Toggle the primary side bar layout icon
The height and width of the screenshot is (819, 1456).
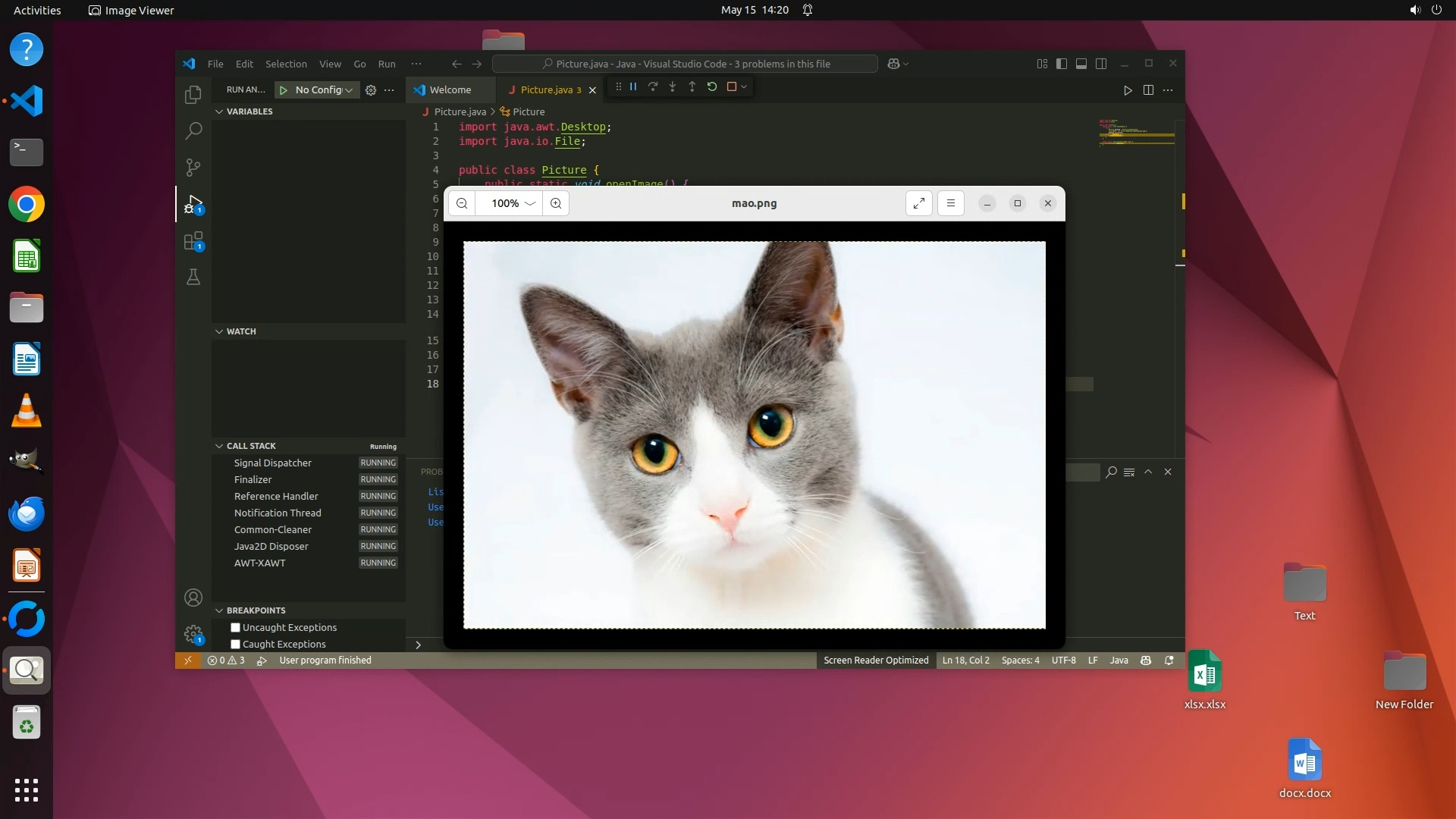tap(1062, 64)
